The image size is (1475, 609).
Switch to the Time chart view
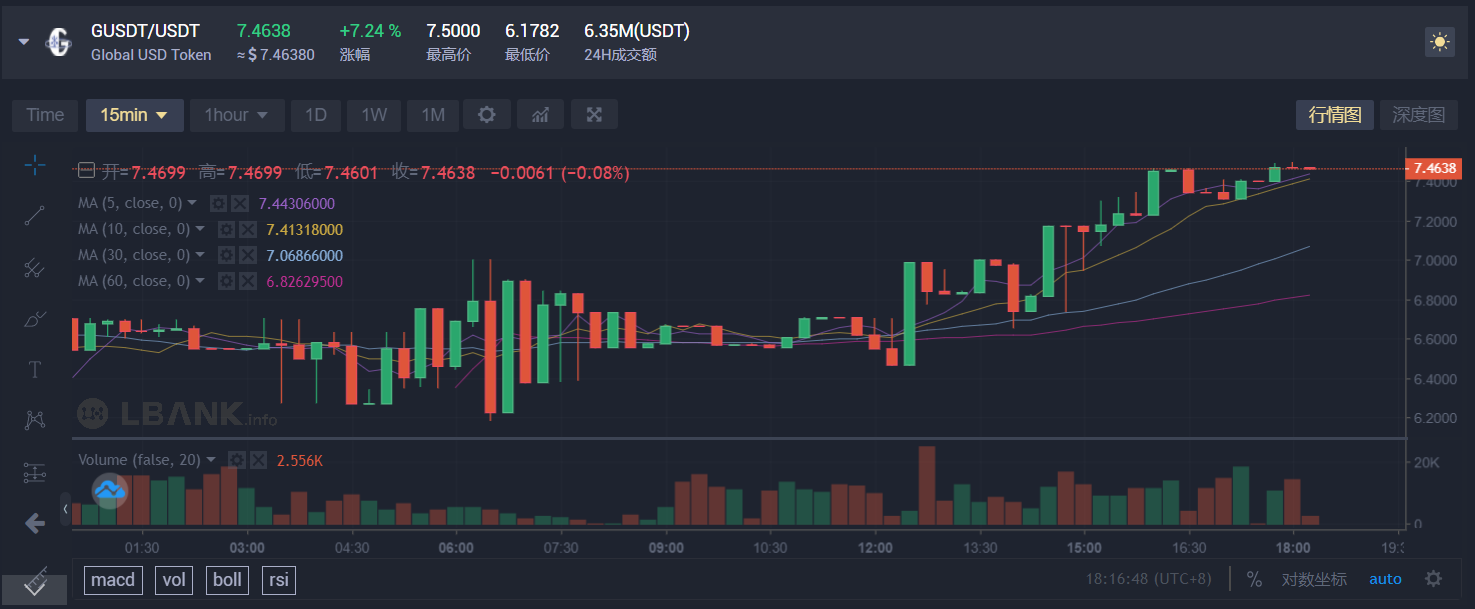[x=45, y=115]
